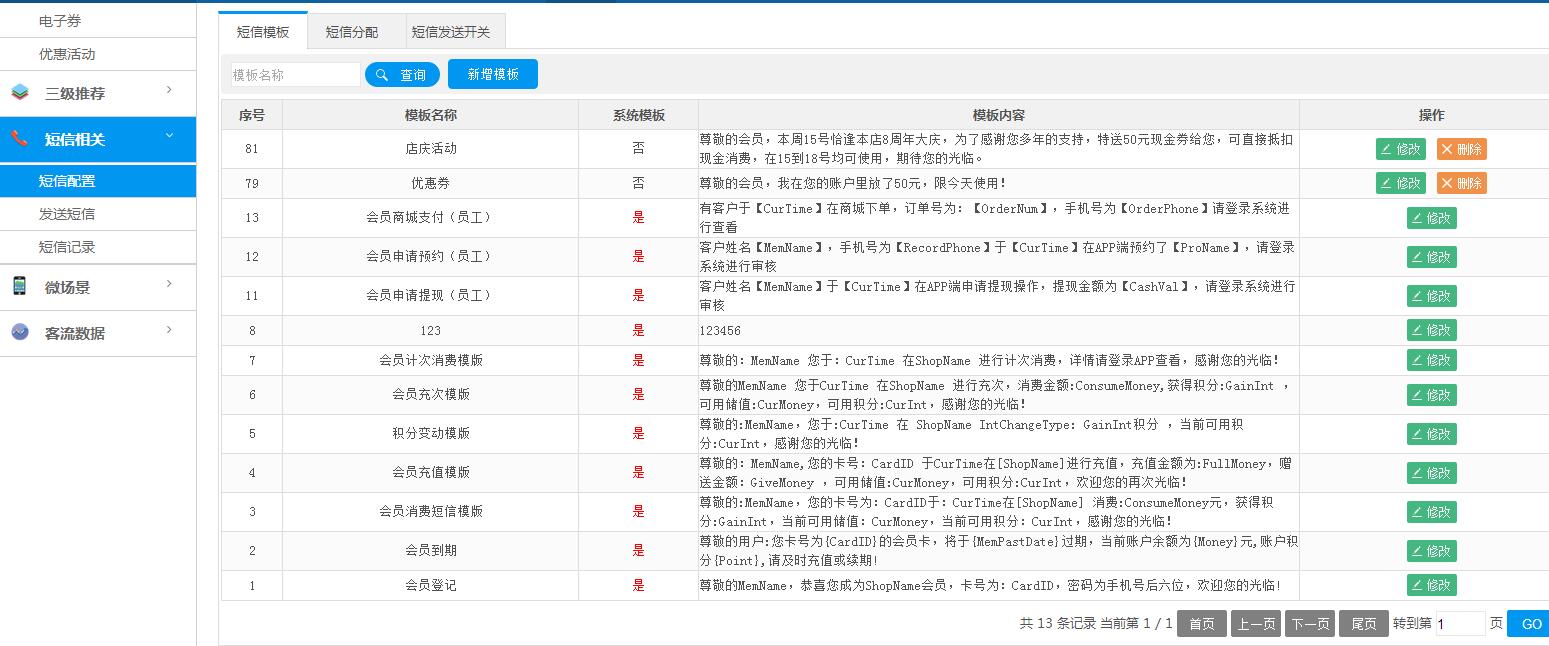Switch to the 短信分配 tab
This screenshot has height=646, width=1549.
(352, 32)
